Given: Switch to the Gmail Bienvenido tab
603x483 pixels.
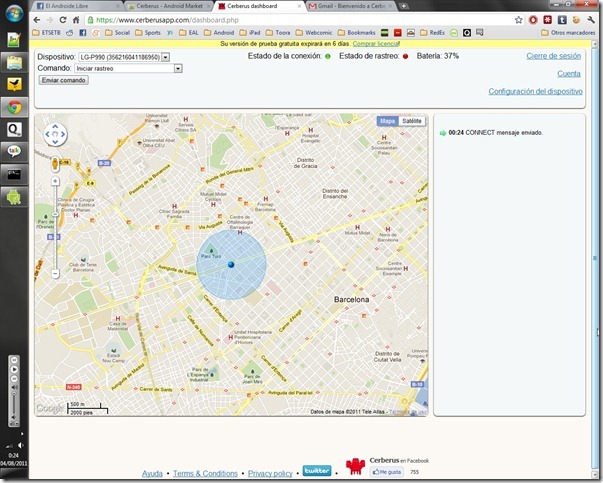Looking at the screenshot, I should coord(351,6).
